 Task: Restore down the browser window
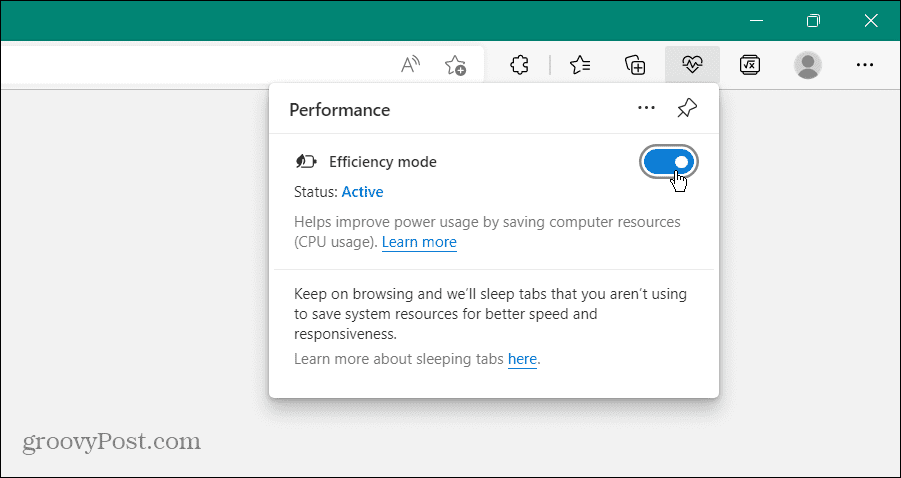(x=814, y=20)
